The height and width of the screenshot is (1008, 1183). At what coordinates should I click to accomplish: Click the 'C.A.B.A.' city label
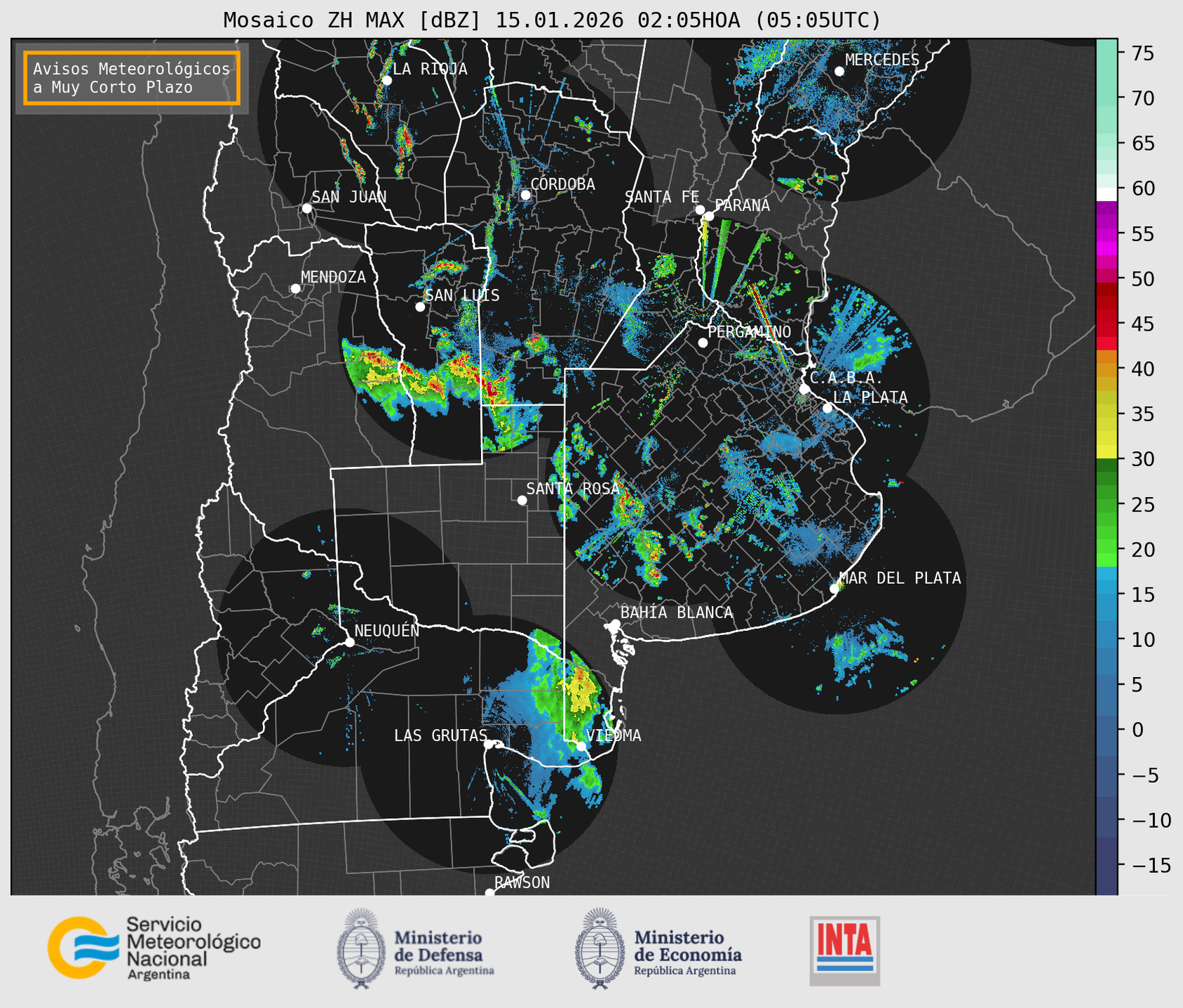coord(846,378)
